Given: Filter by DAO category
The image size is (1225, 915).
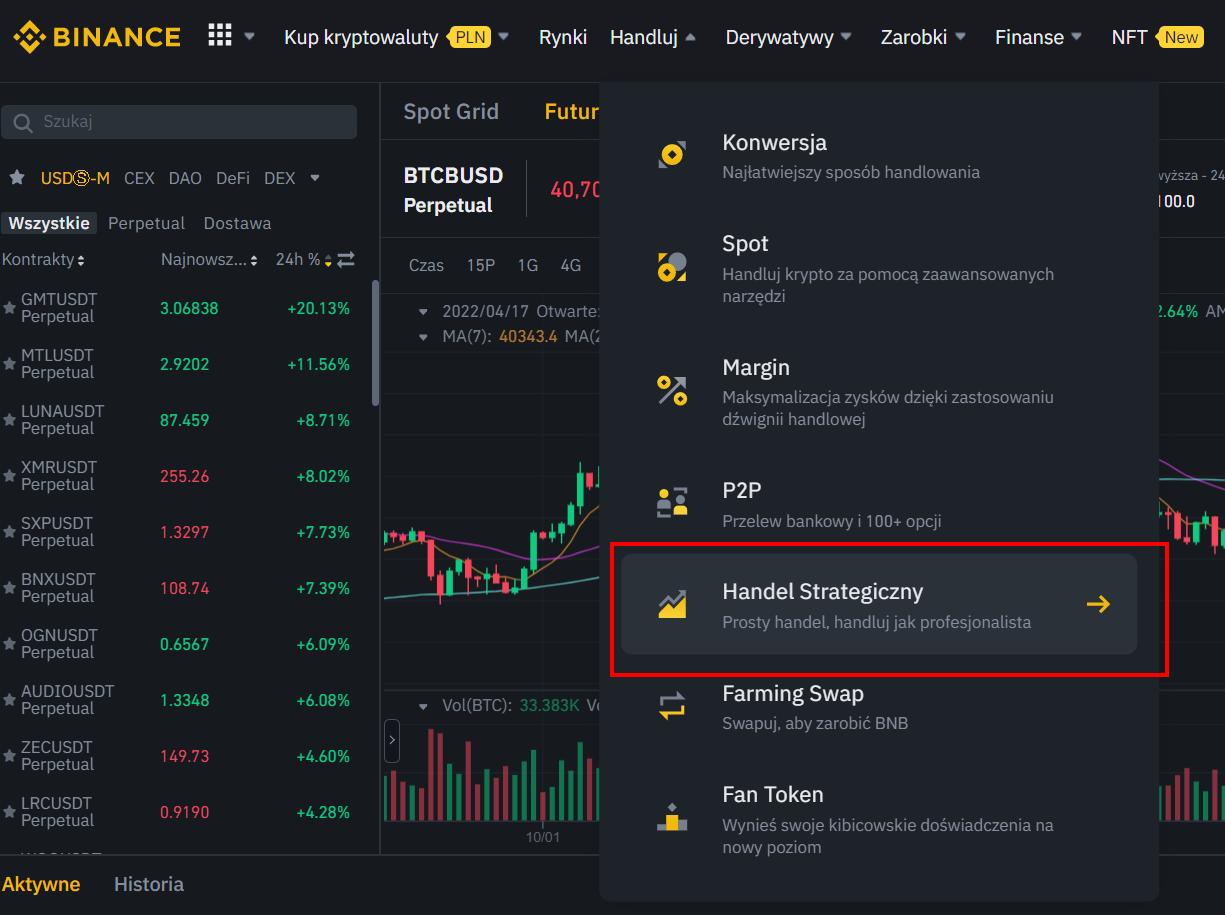Looking at the screenshot, I should coord(185,178).
